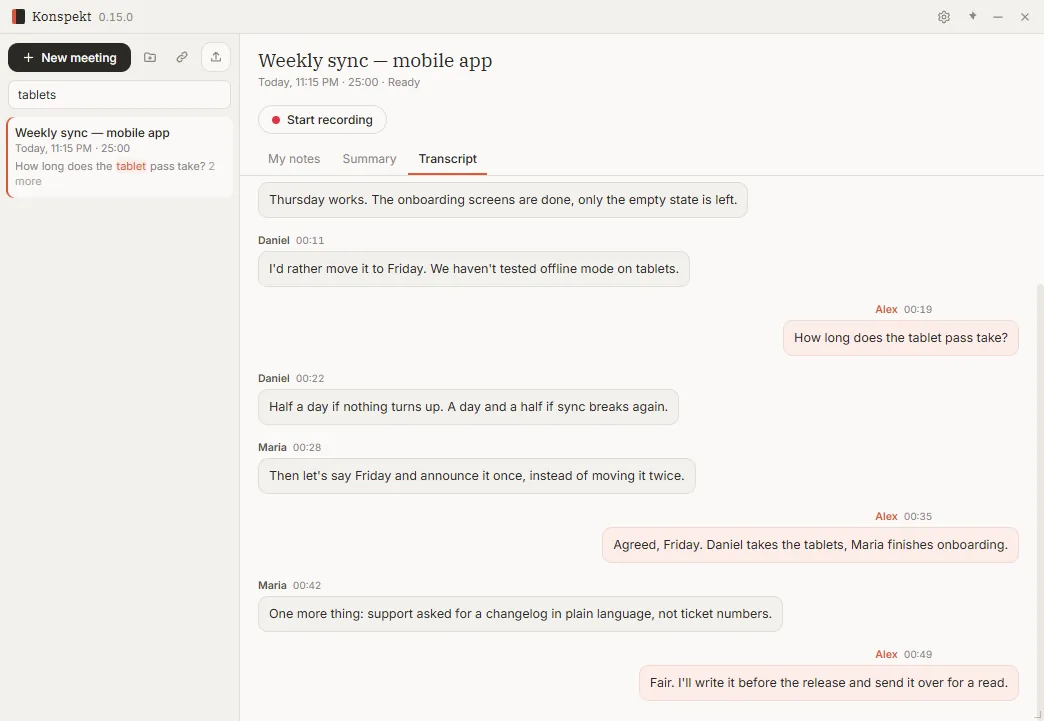
Task: Click the Start recording button
Action: (x=322, y=120)
